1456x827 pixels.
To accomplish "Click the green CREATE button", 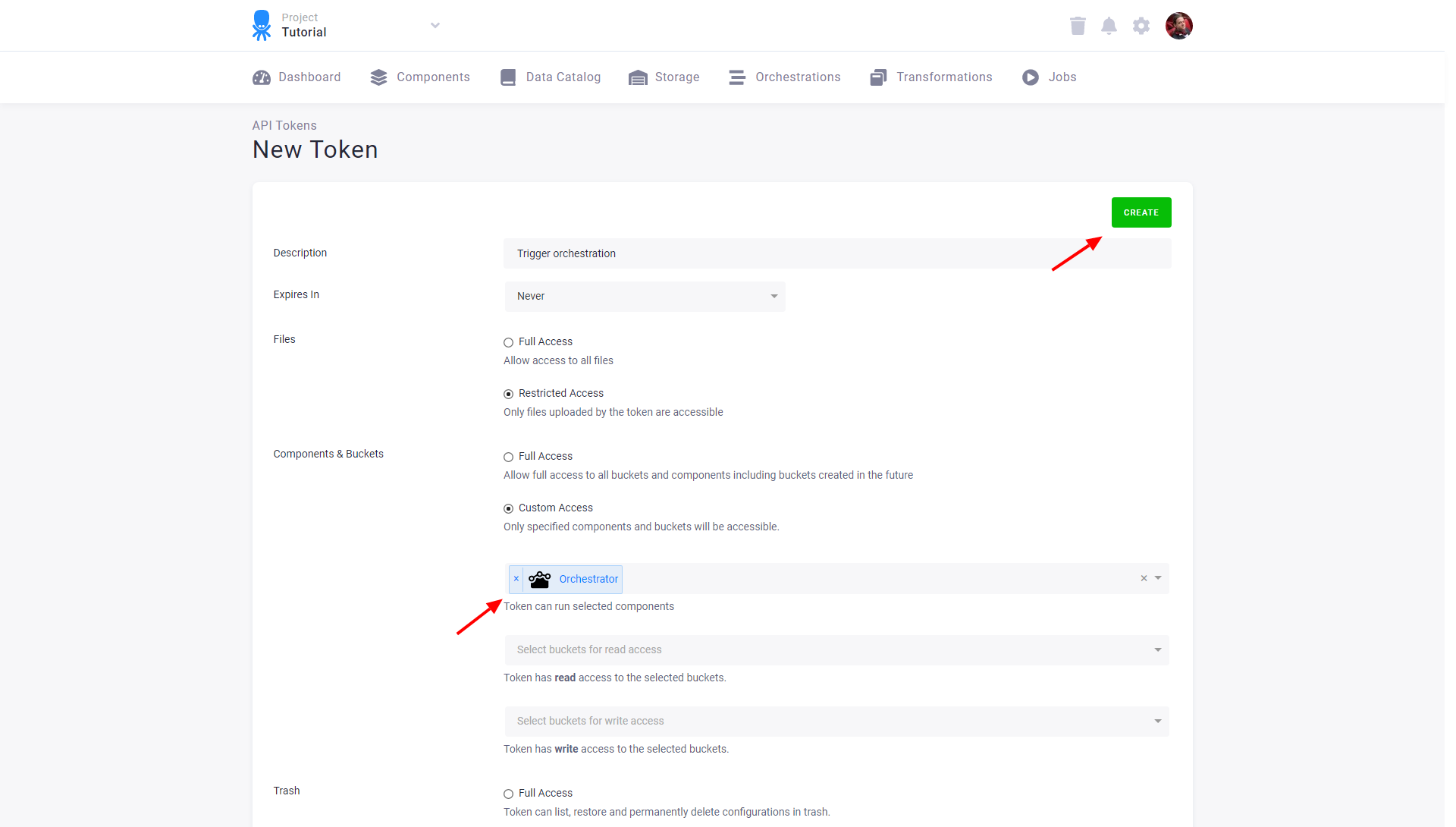I will (1141, 212).
